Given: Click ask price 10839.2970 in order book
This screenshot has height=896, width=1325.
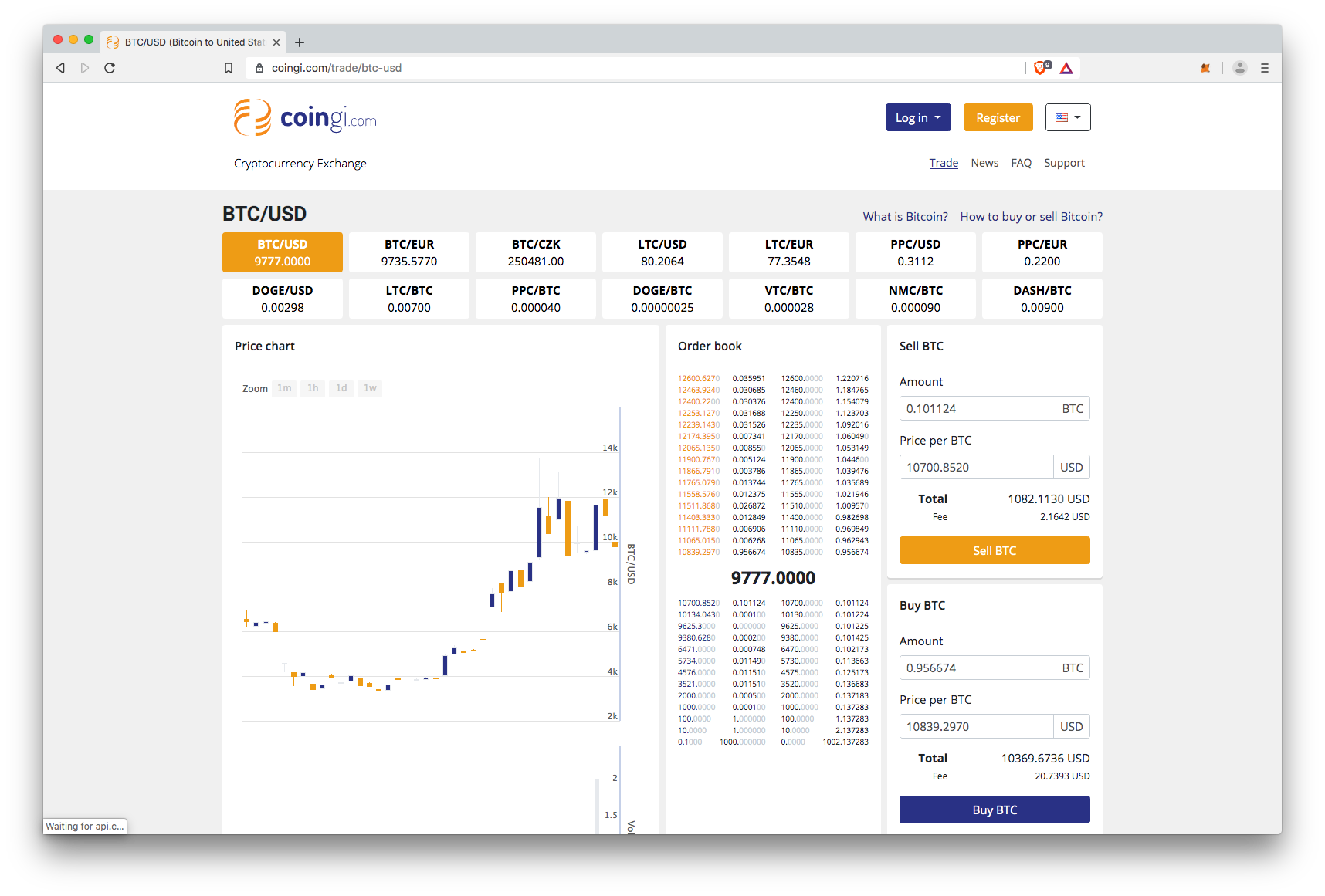Looking at the screenshot, I should click(x=699, y=552).
